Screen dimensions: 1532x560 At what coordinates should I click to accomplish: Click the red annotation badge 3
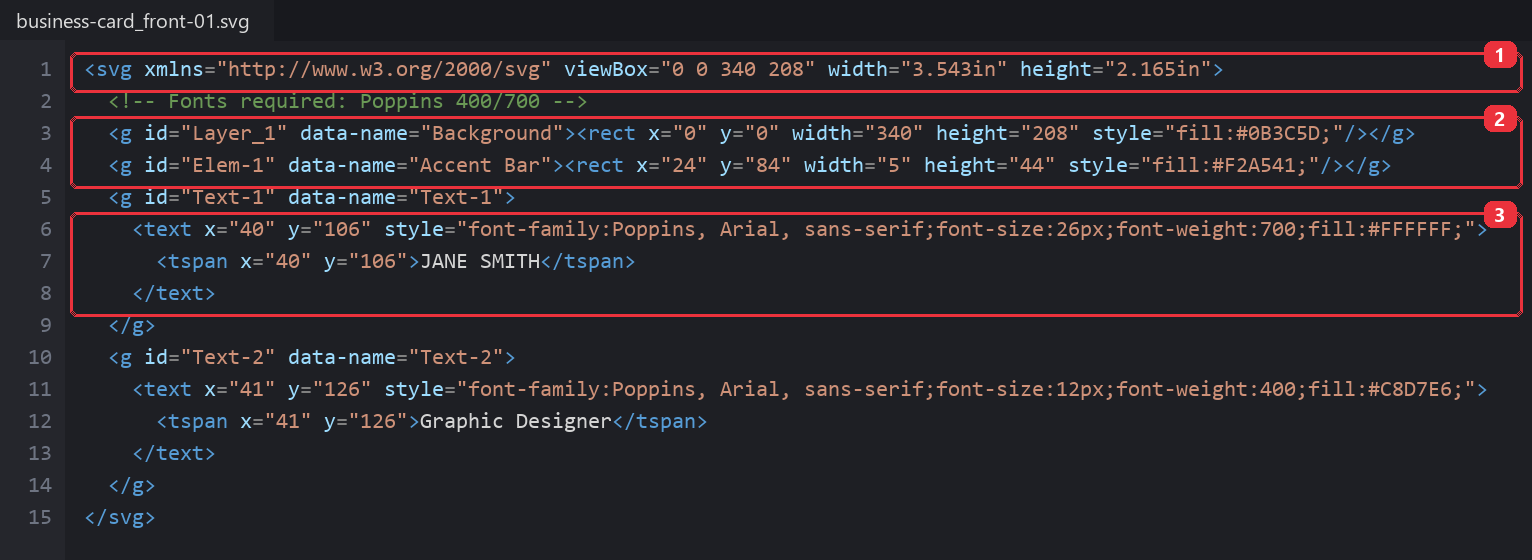click(x=1498, y=215)
